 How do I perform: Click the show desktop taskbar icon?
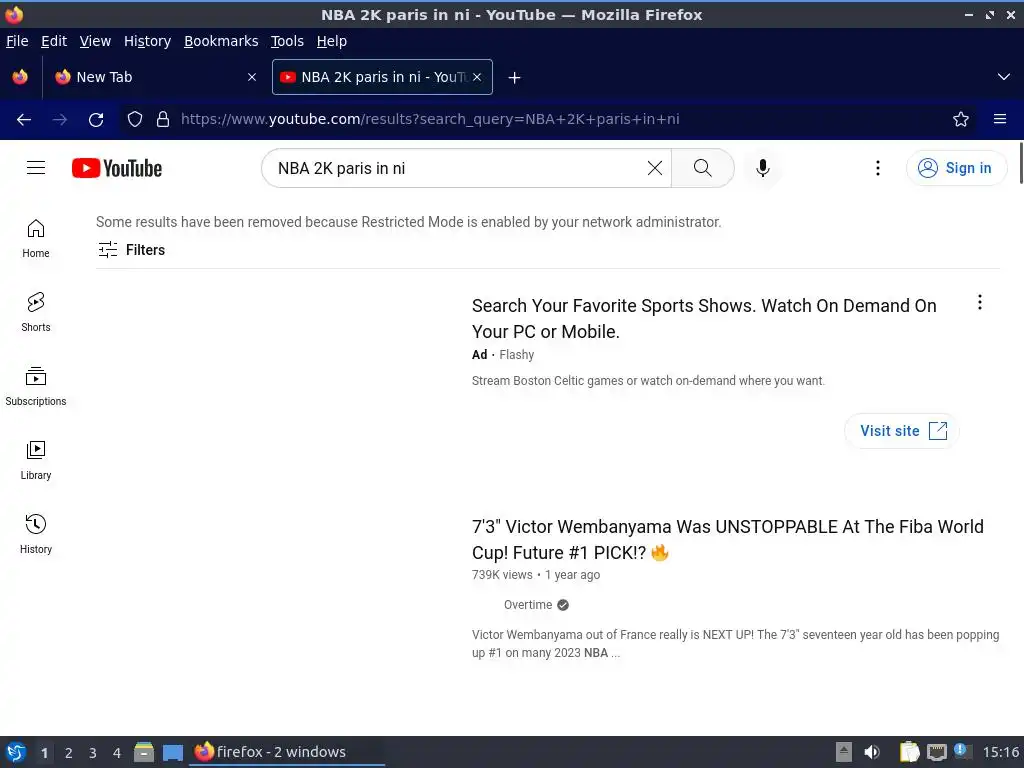pos(172,752)
